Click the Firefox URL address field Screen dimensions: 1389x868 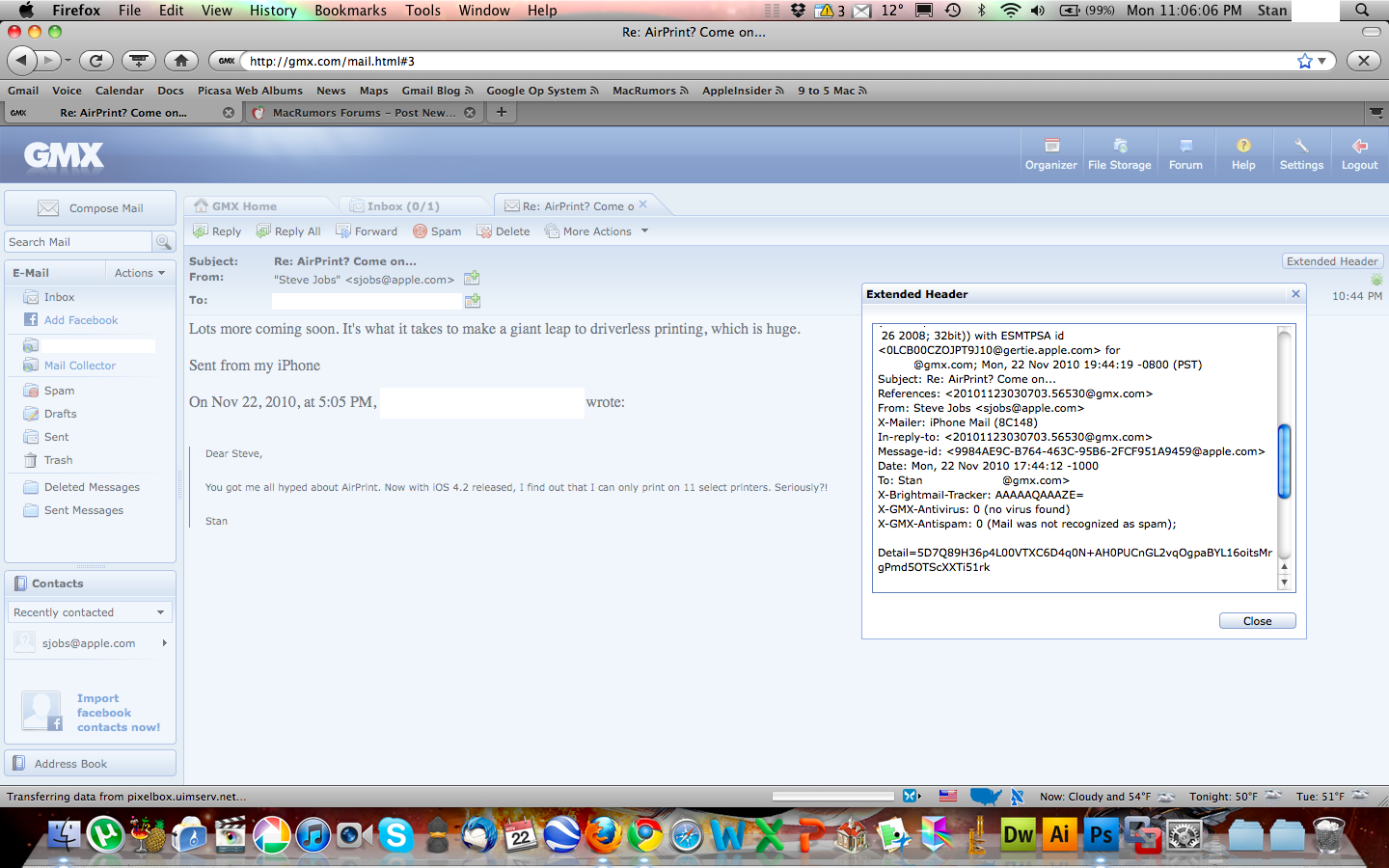767,61
